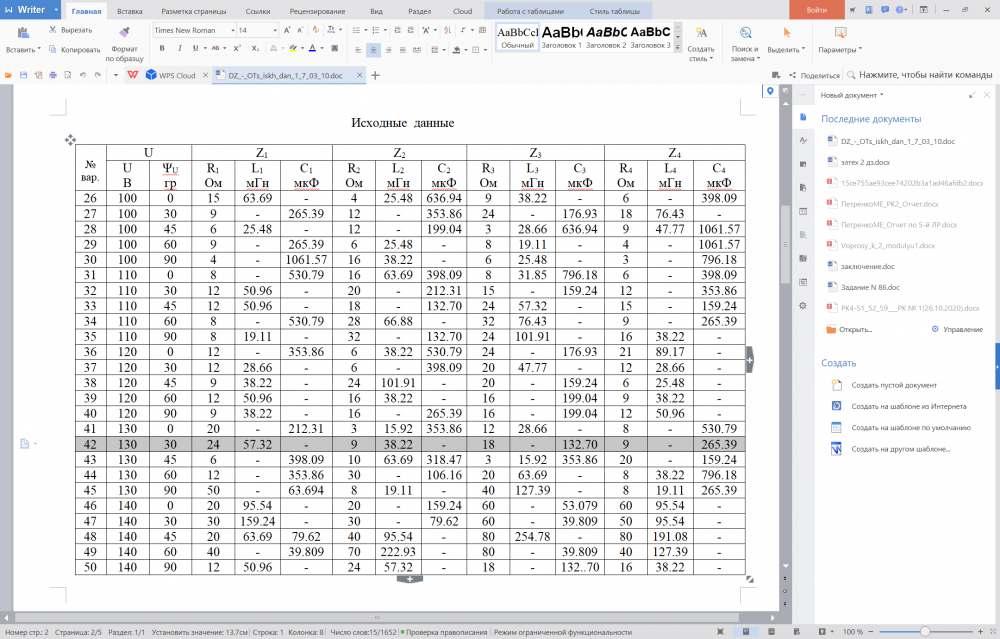Click the Cut (Вырезать) scissors icon

(x=51, y=30)
